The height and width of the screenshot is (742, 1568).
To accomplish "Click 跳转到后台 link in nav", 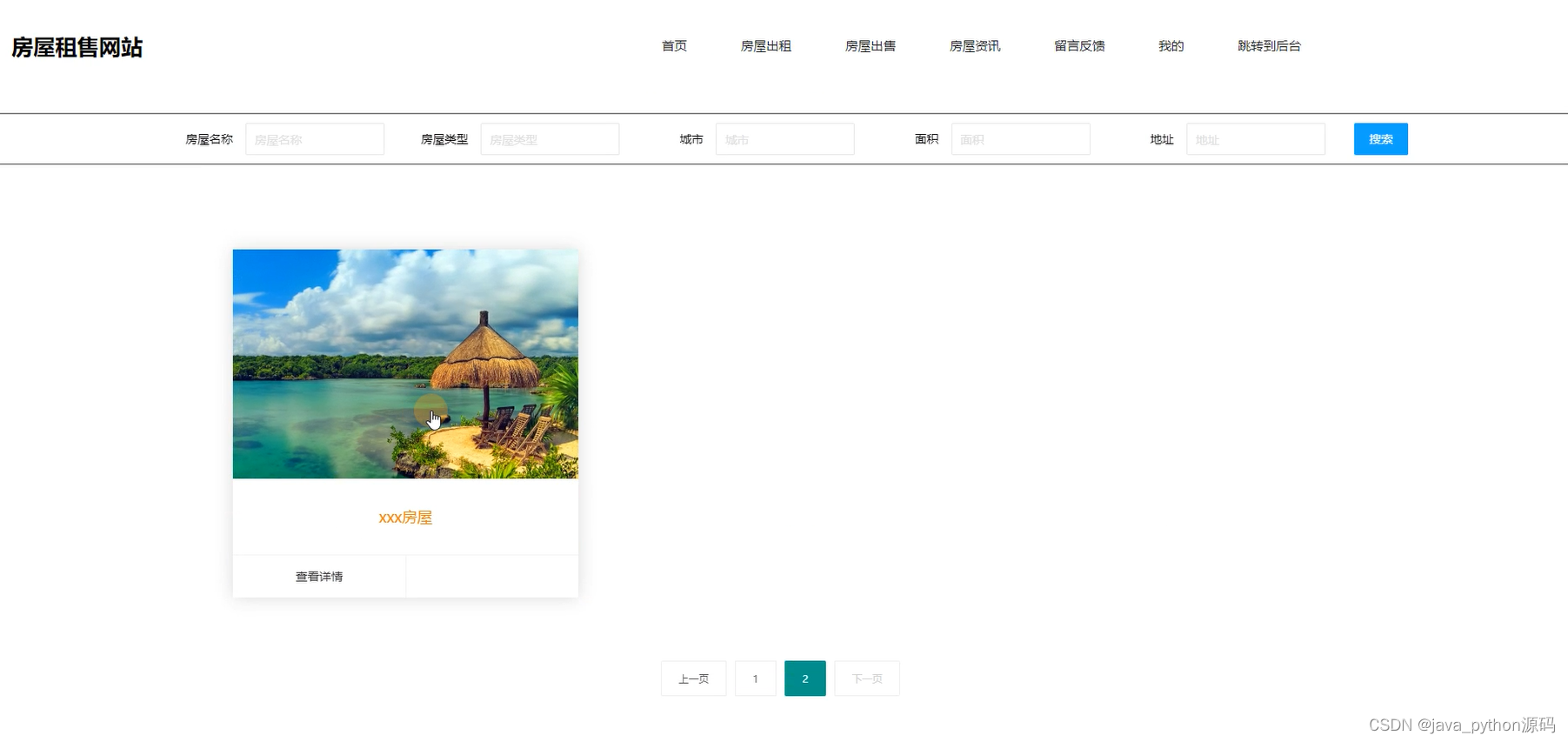I will pyautogui.click(x=1269, y=46).
